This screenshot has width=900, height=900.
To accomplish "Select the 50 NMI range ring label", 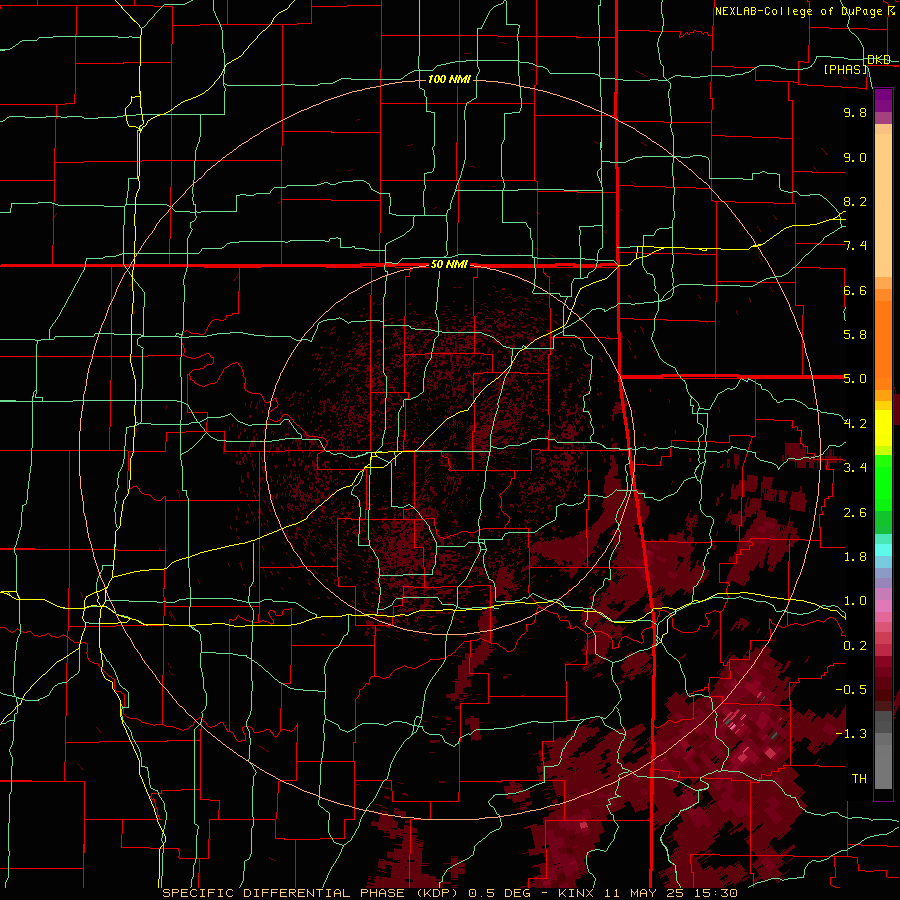I will (x=449, y=265).
